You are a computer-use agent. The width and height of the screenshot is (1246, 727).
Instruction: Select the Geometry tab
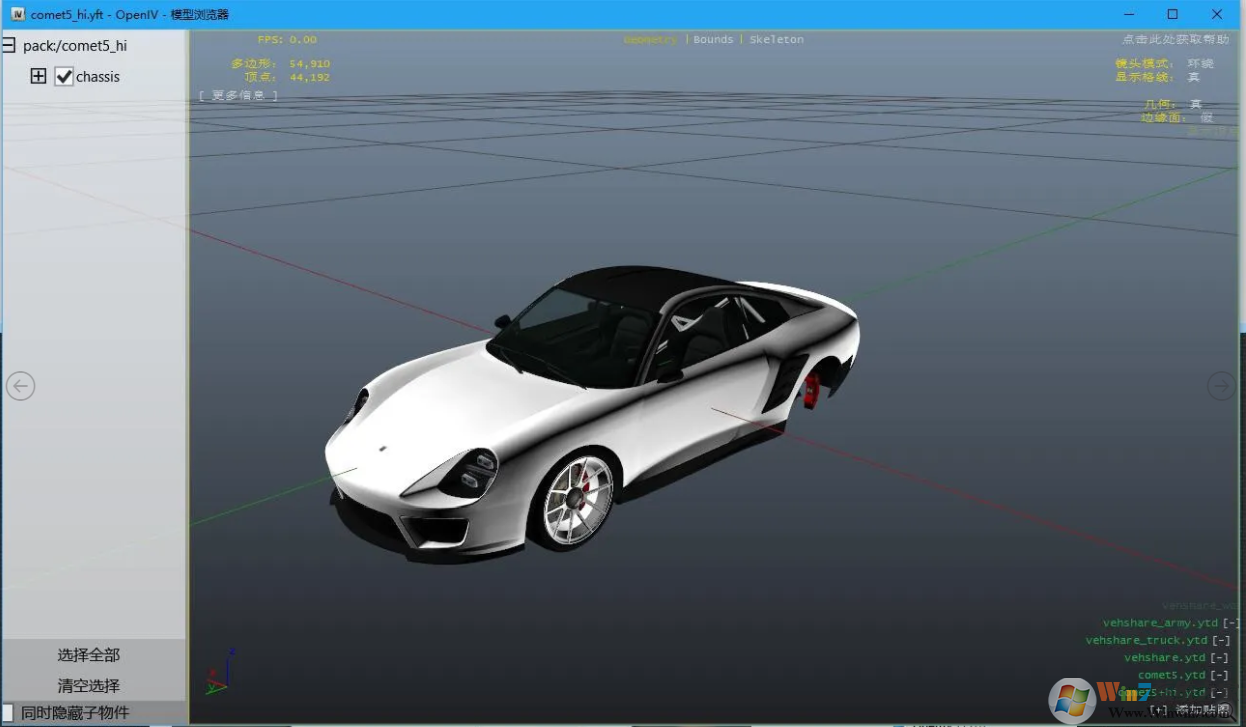pos(649,39)
